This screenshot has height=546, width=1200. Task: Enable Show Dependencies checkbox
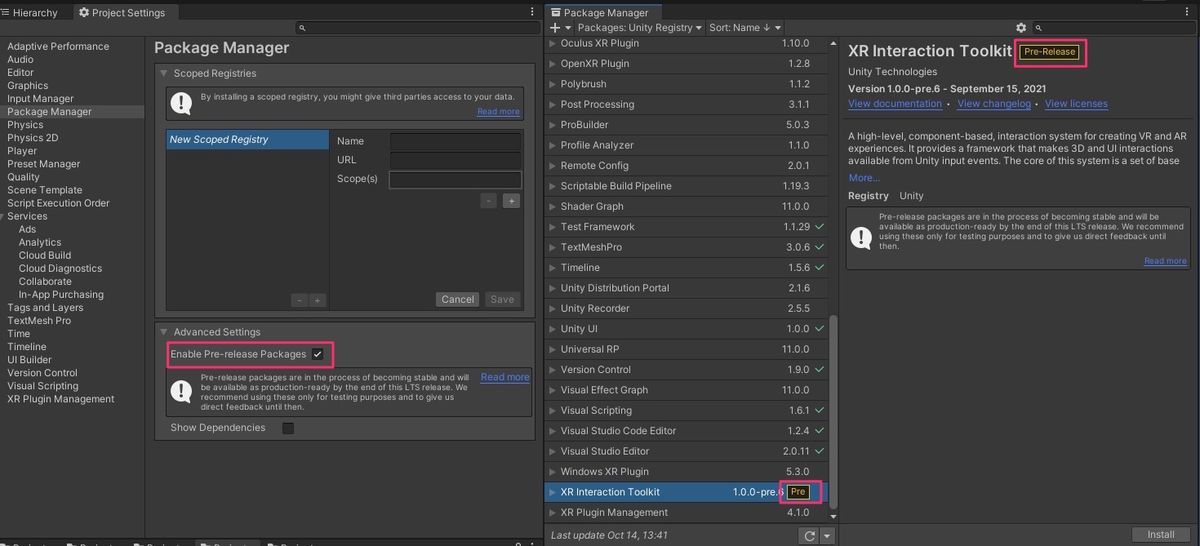288,428
